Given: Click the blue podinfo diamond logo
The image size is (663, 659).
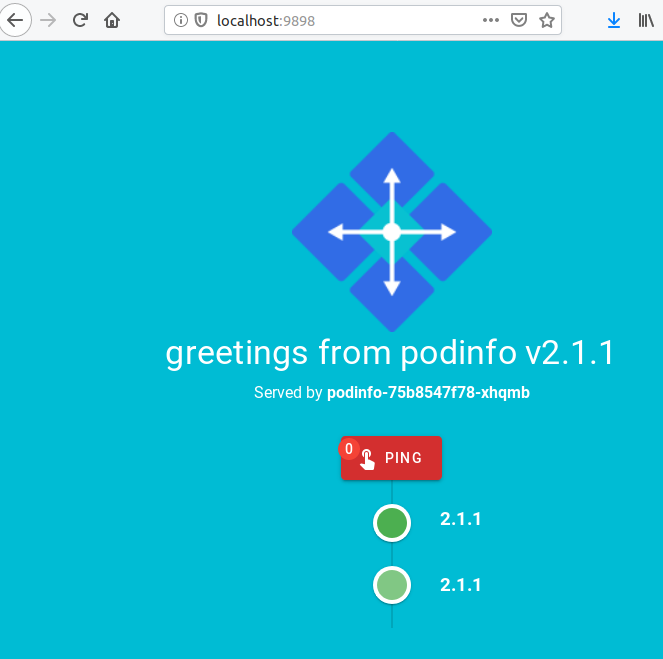Looking at the screenshot, I should (392, 232).
